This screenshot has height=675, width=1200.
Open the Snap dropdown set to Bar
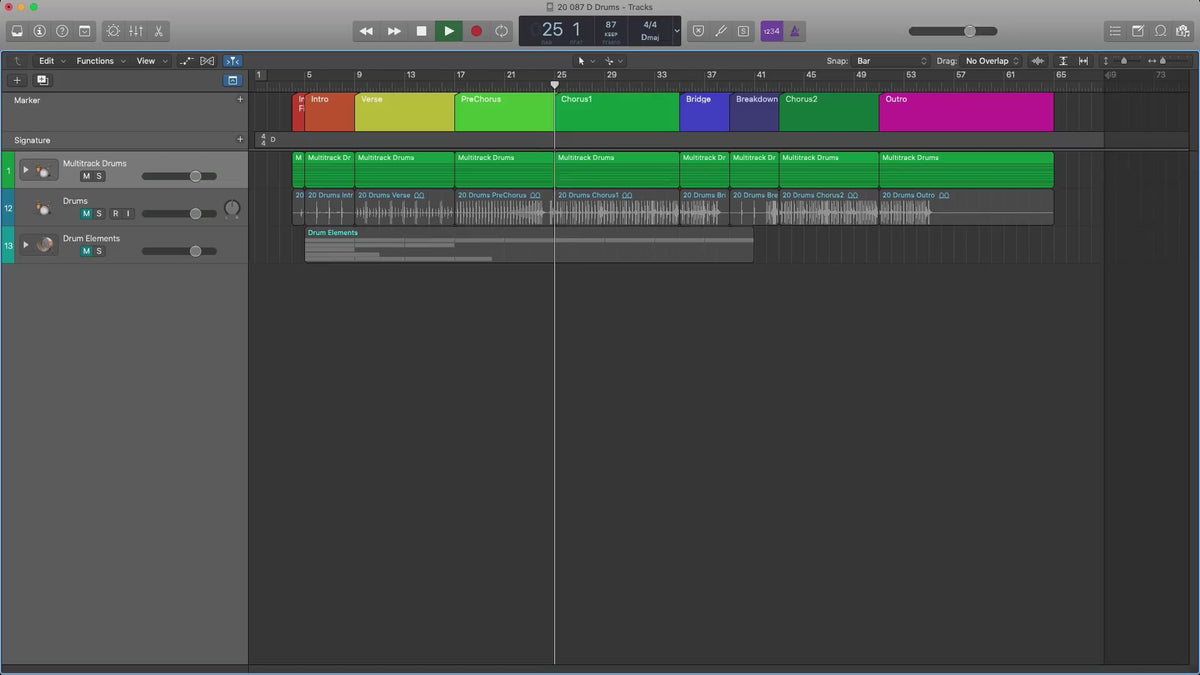pos(891,61)
